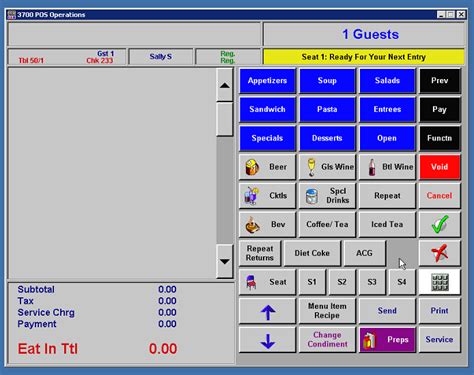This screenshot has width=474, height=375.
Task: Send the order with Send button
Action: click(387, 311)
